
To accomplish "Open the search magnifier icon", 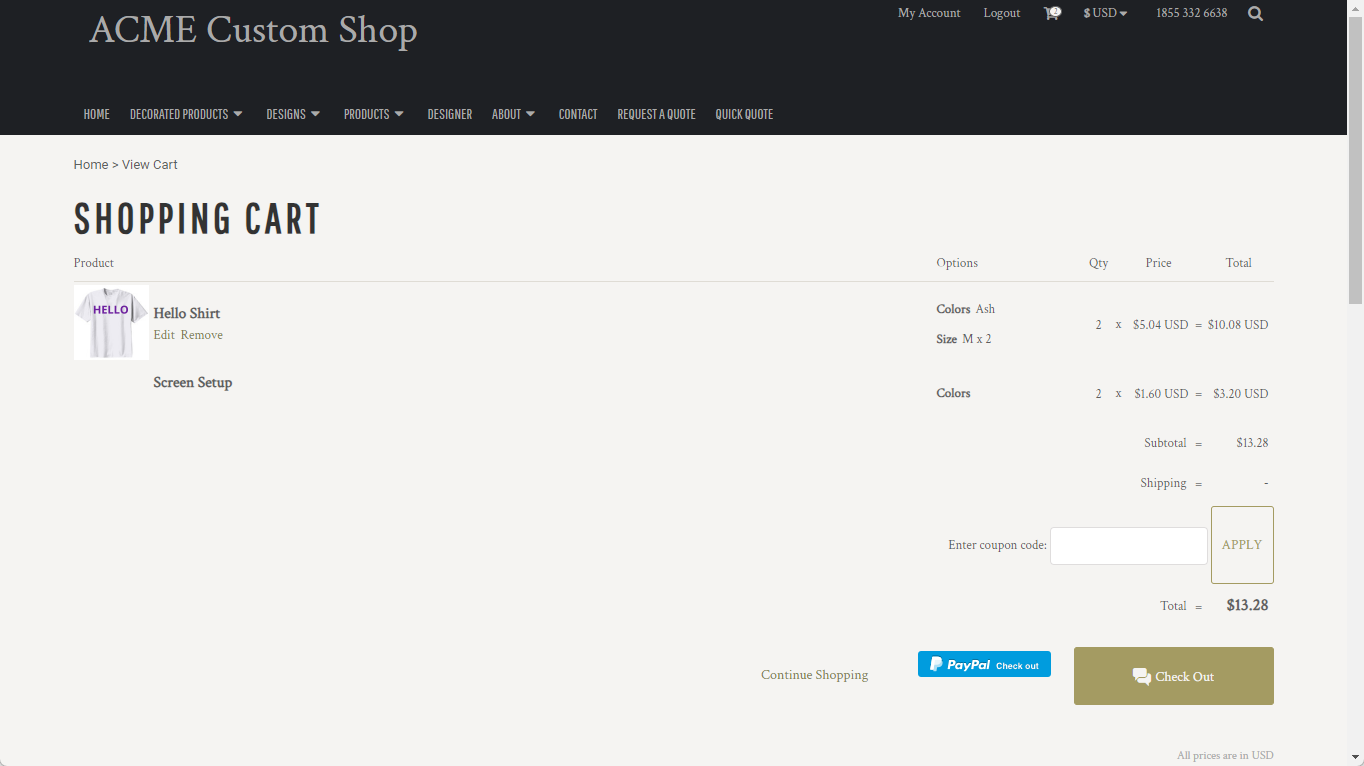I will [1255, 13].
